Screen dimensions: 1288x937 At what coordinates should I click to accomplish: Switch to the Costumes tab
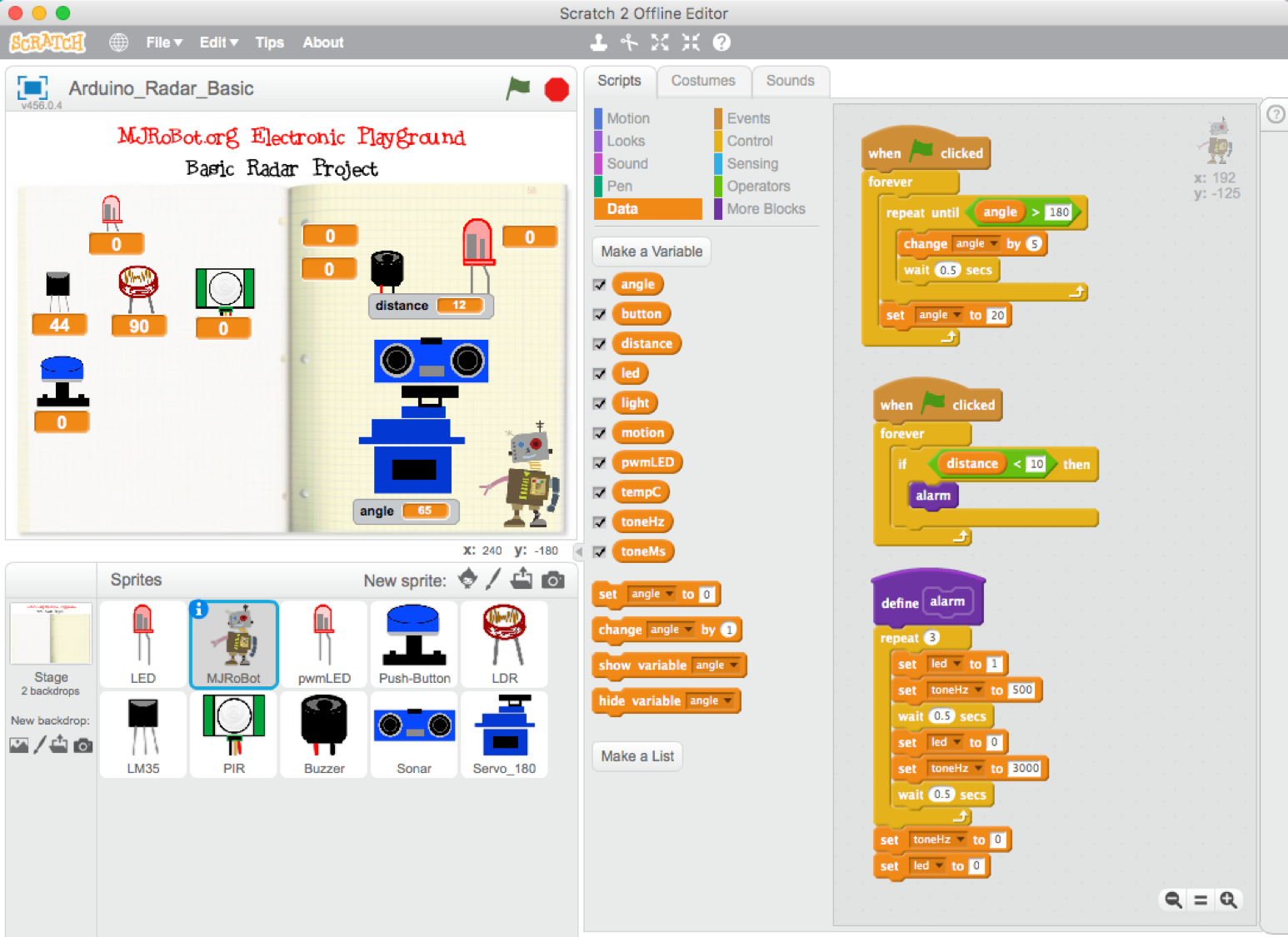click(x=703, y=81)
